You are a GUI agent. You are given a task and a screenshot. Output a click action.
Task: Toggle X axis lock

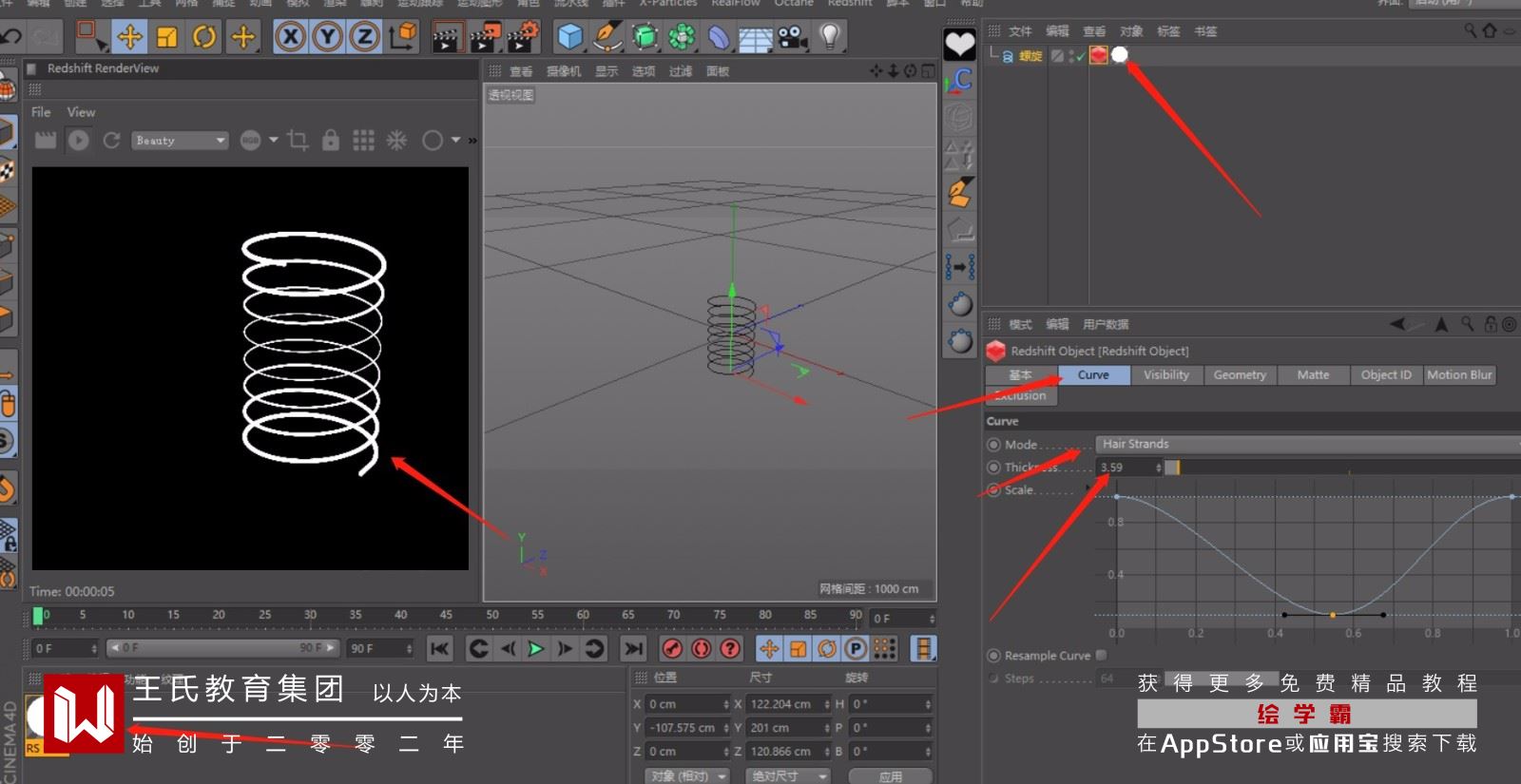coord(291,37)
